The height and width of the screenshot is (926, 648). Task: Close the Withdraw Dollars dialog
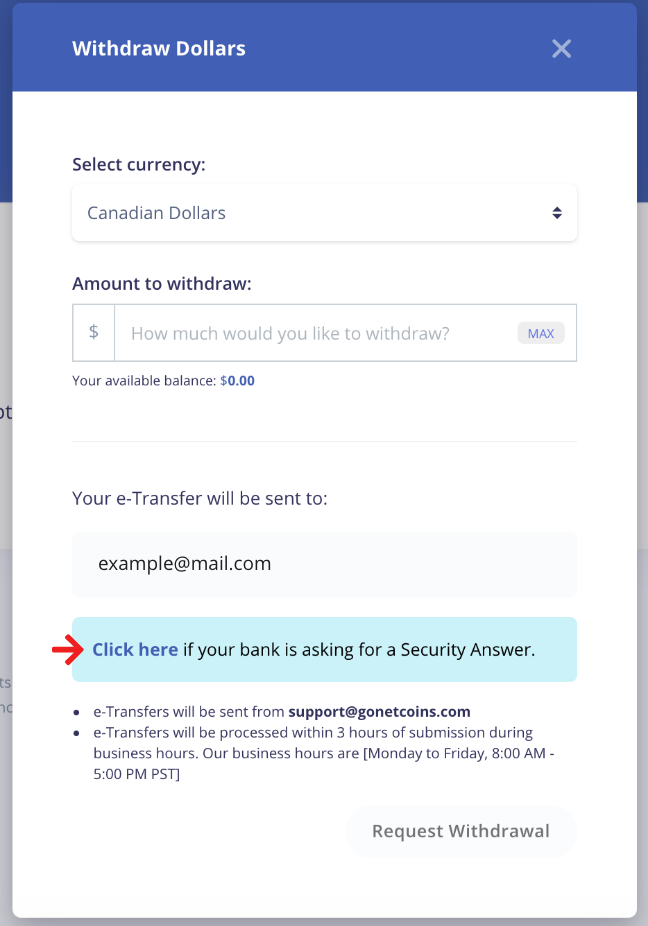tap(561, 48)
